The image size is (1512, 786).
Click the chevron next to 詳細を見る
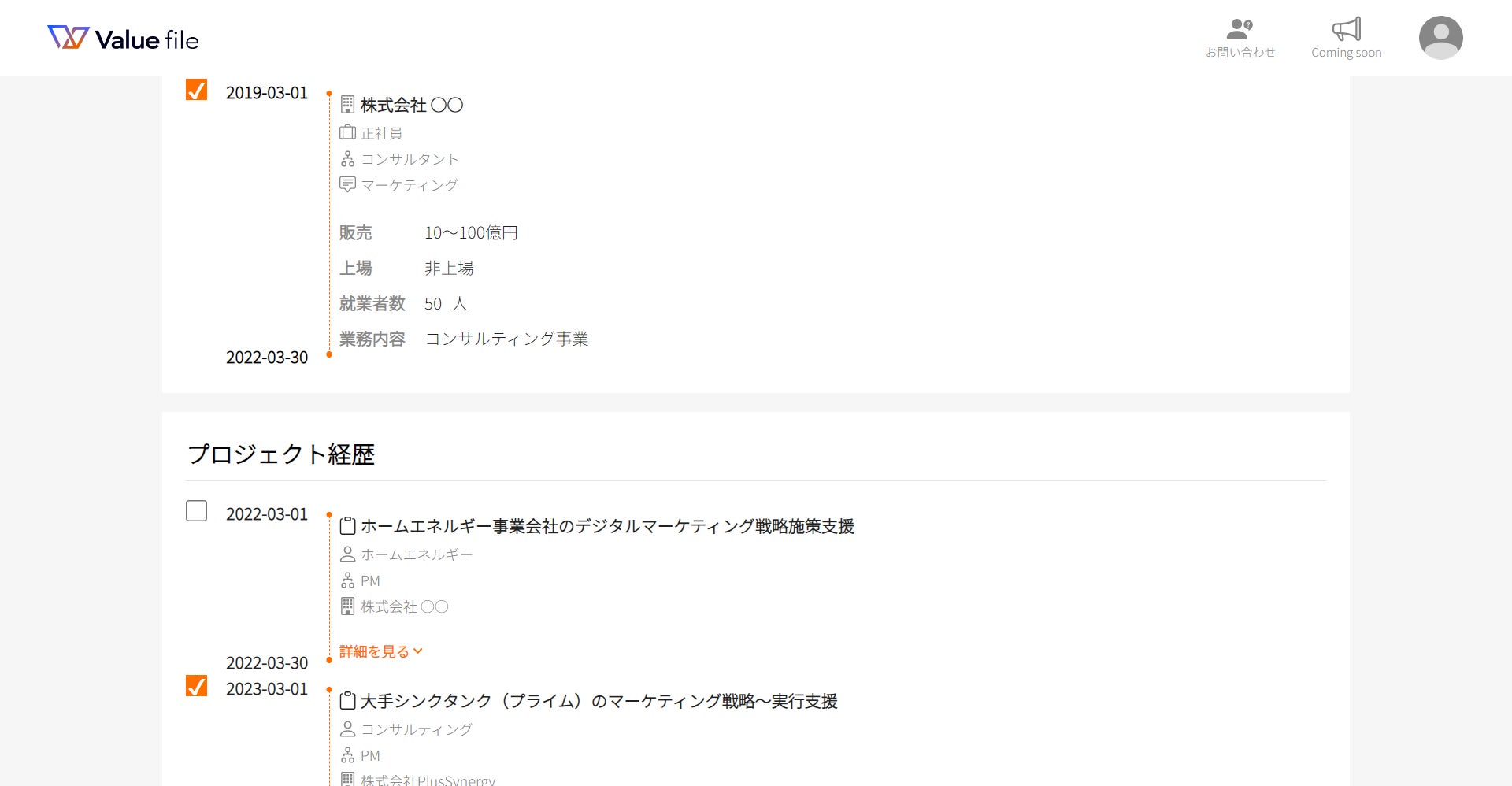click(418, 651)
